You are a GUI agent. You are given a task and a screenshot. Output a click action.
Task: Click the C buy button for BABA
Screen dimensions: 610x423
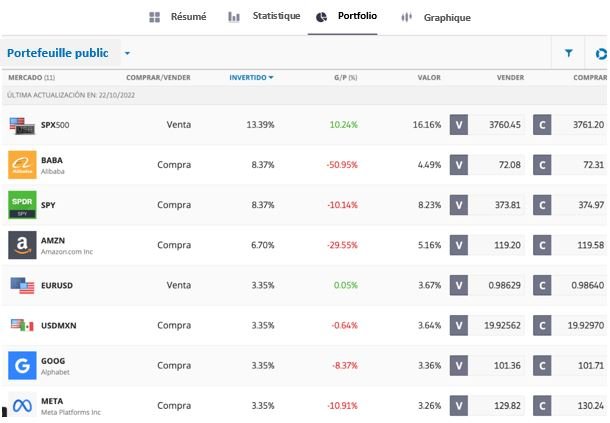[542, 165]
